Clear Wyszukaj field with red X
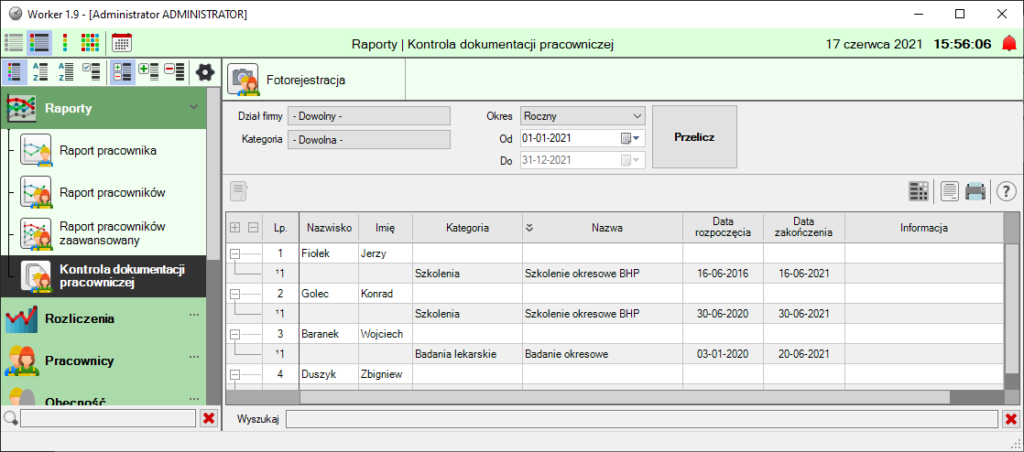 1011,419
